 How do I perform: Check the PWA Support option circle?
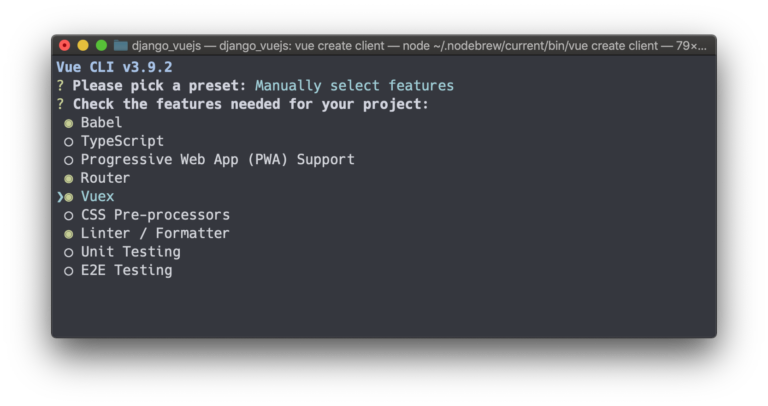(69, 160)
